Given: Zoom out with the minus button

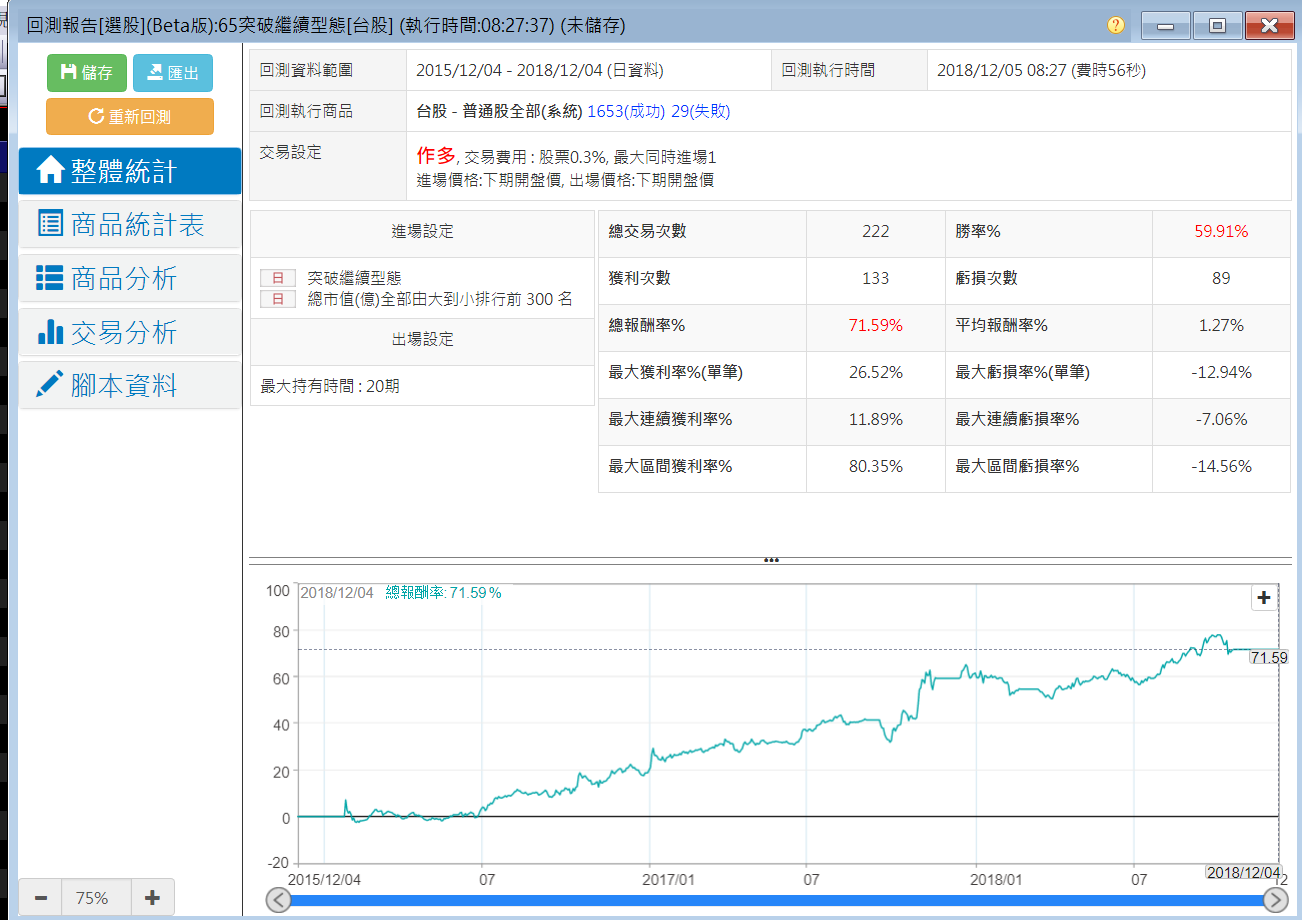Looking at the screenshot, I should click(41, 898).
